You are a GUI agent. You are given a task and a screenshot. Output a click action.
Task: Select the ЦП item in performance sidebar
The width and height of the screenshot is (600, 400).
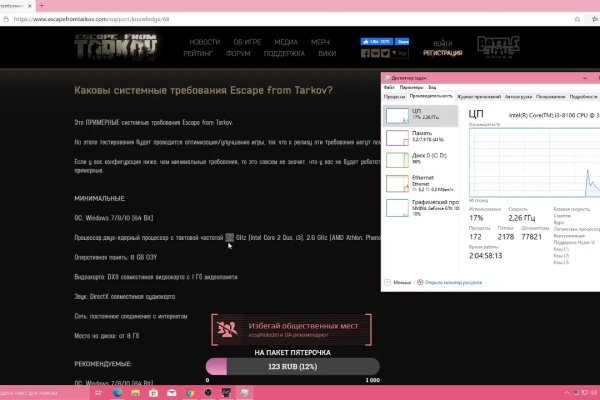coord(421,116)
